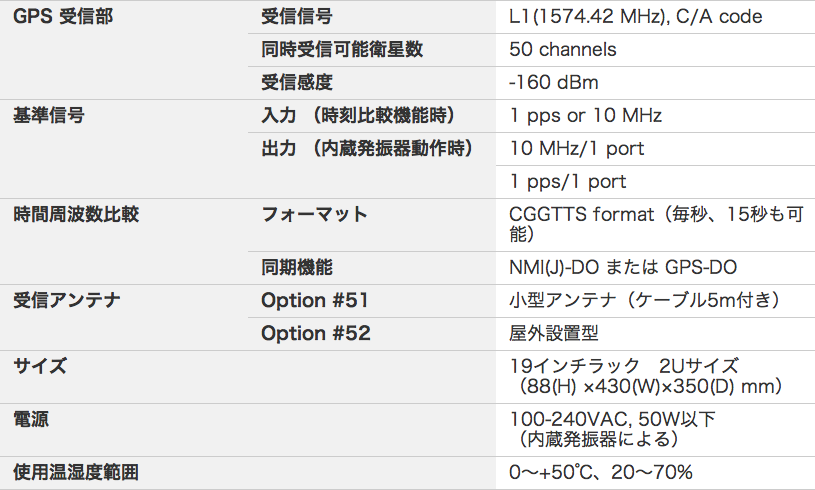The image size is (815, 490).
Task: Click the 出力 (内蔵発振器動作時) label
Action: [x=366, y=148]
